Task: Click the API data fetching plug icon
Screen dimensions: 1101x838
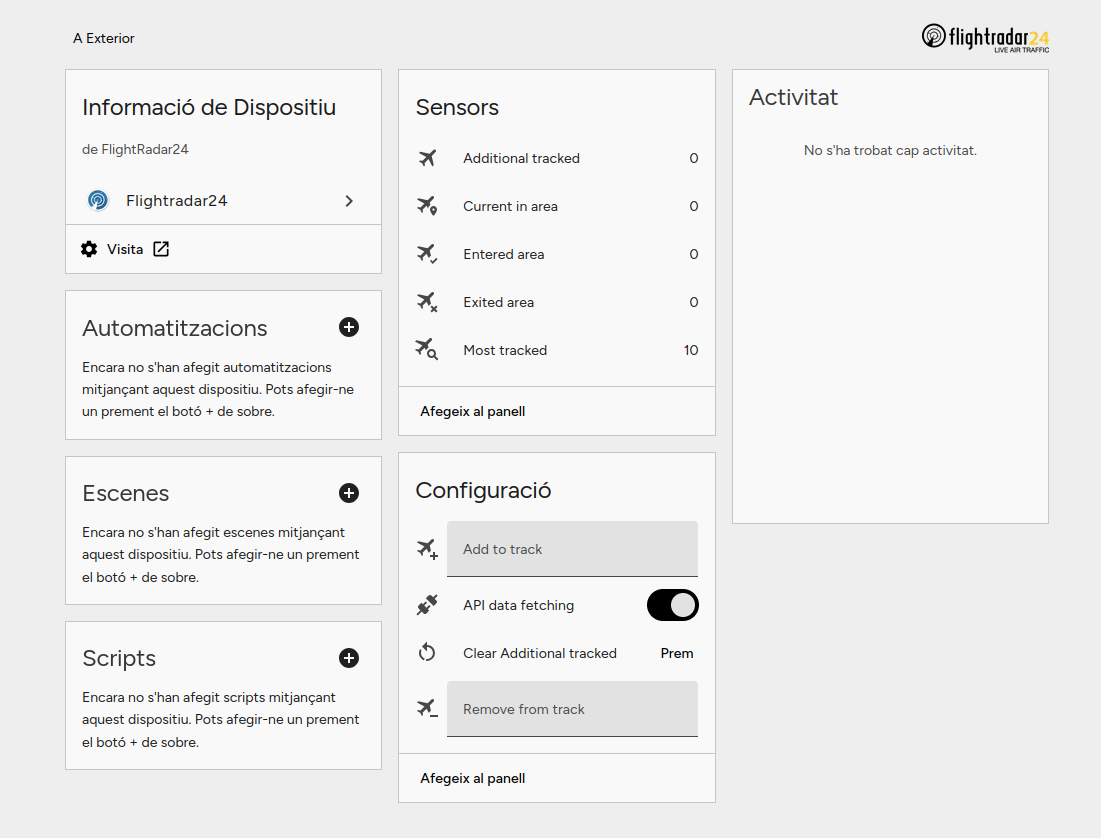Action: tap(427, 605)
